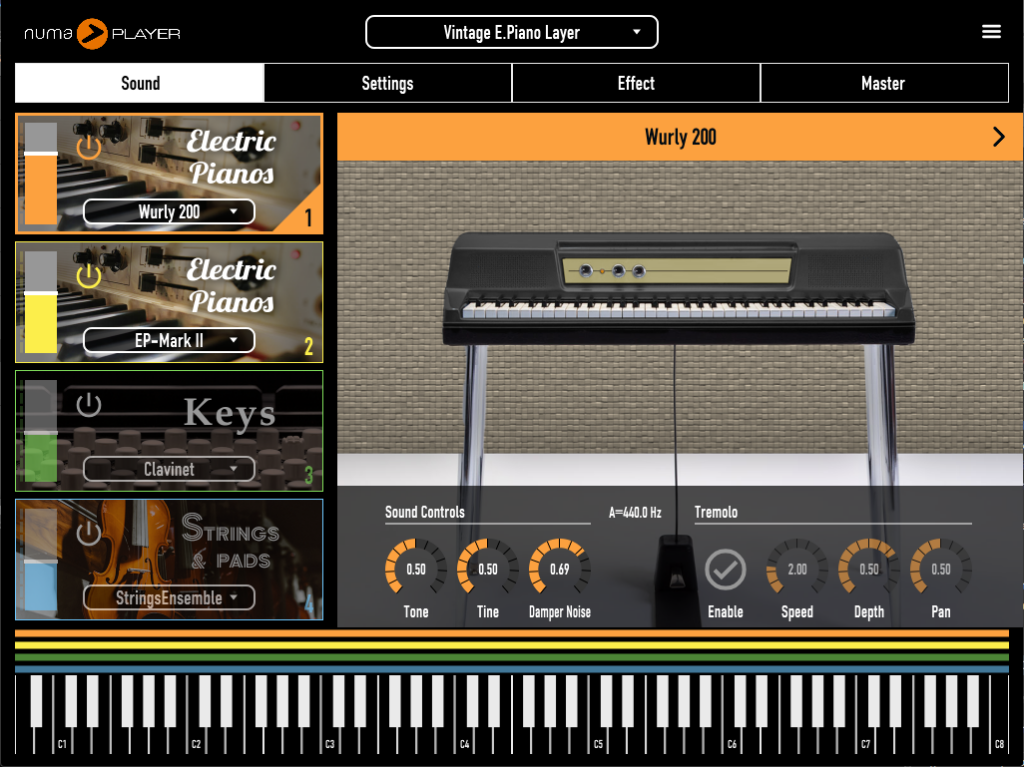The width and height of the screenshot is (1024, 768).
Task: Open the EP-Mark II sound dropdown
Action: coord(169,340)
